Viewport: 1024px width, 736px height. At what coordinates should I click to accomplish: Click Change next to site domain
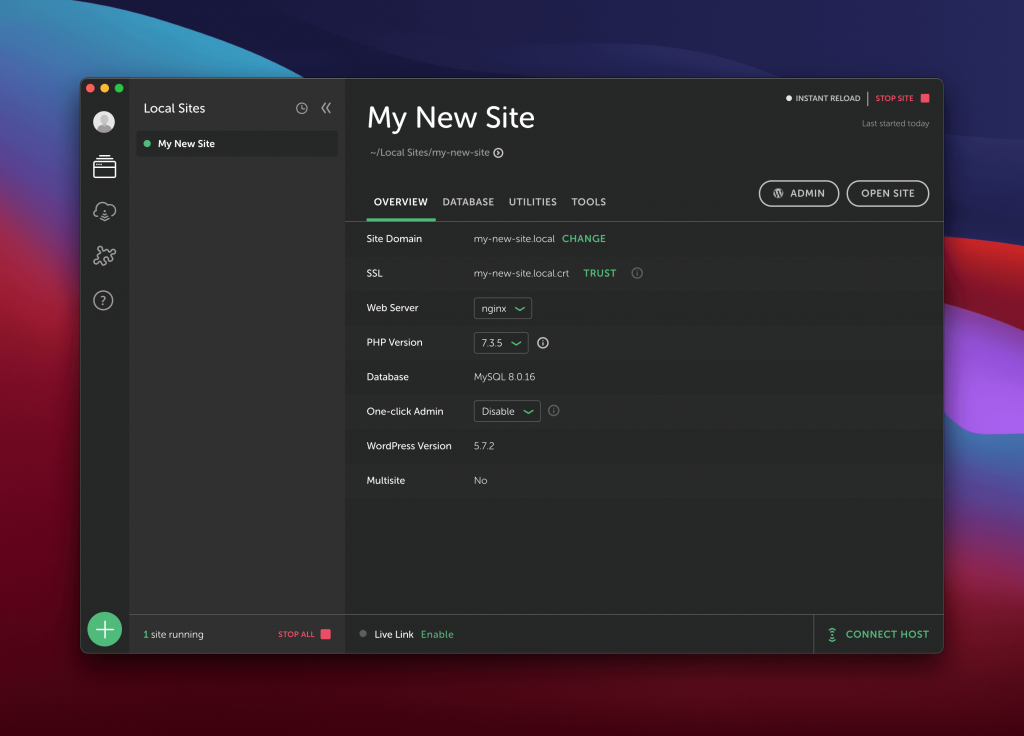[584, 239]
